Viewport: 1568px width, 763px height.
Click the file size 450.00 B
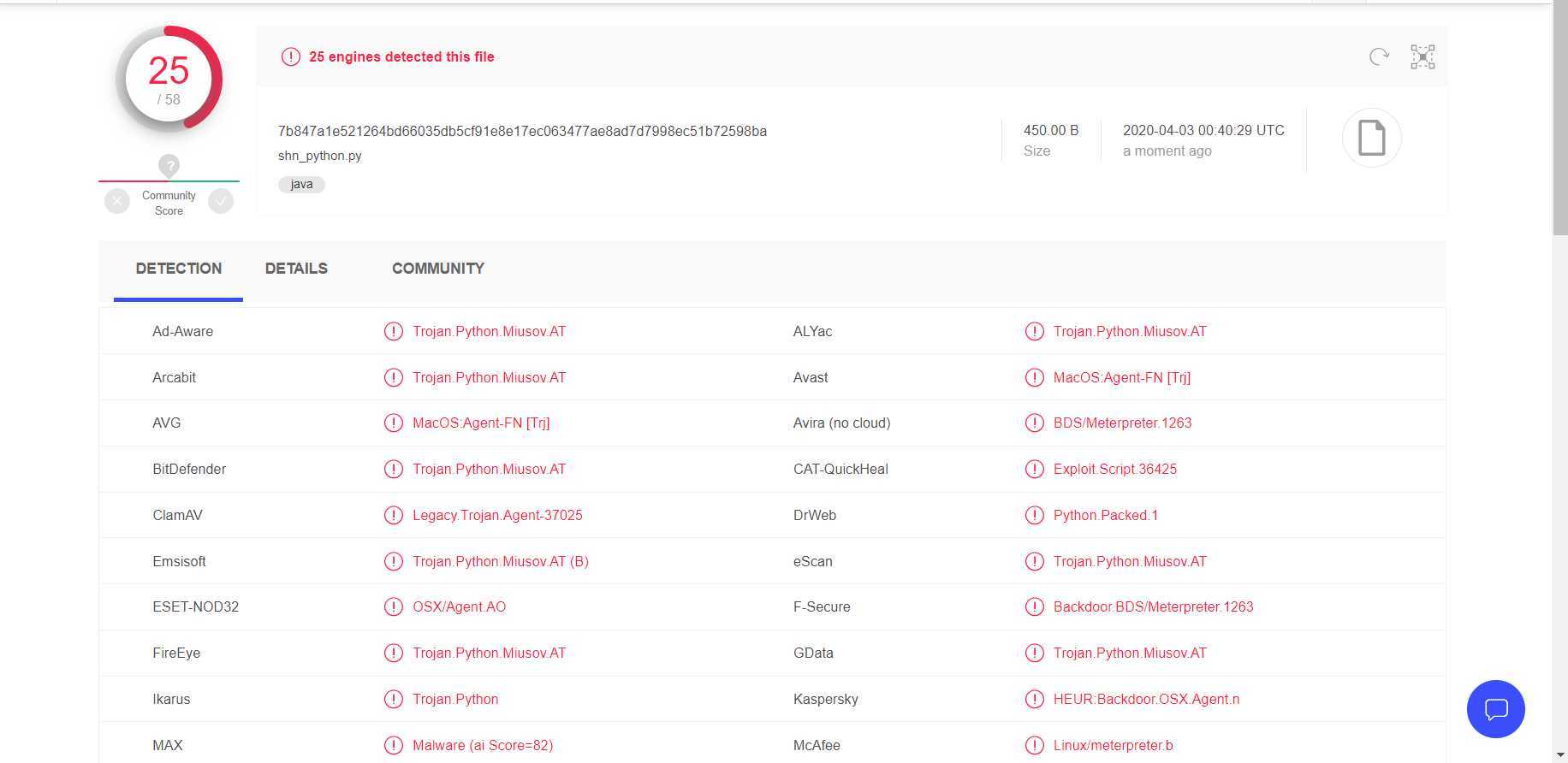coord(1051,130)
